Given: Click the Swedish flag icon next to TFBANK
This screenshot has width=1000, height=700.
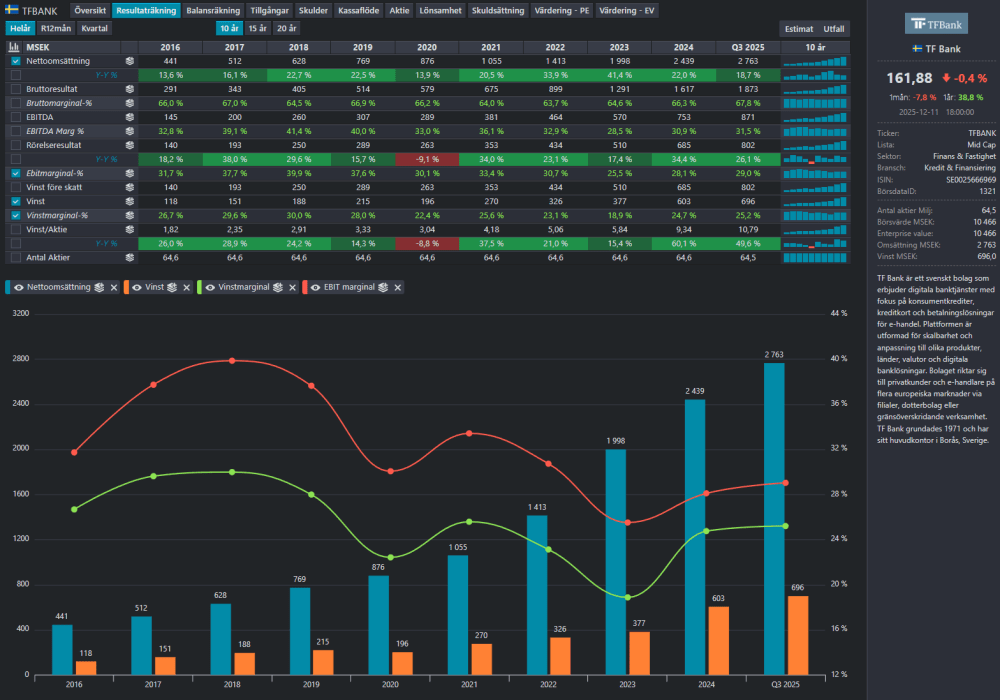Looking at the screenshot, I should coord(11,10).
